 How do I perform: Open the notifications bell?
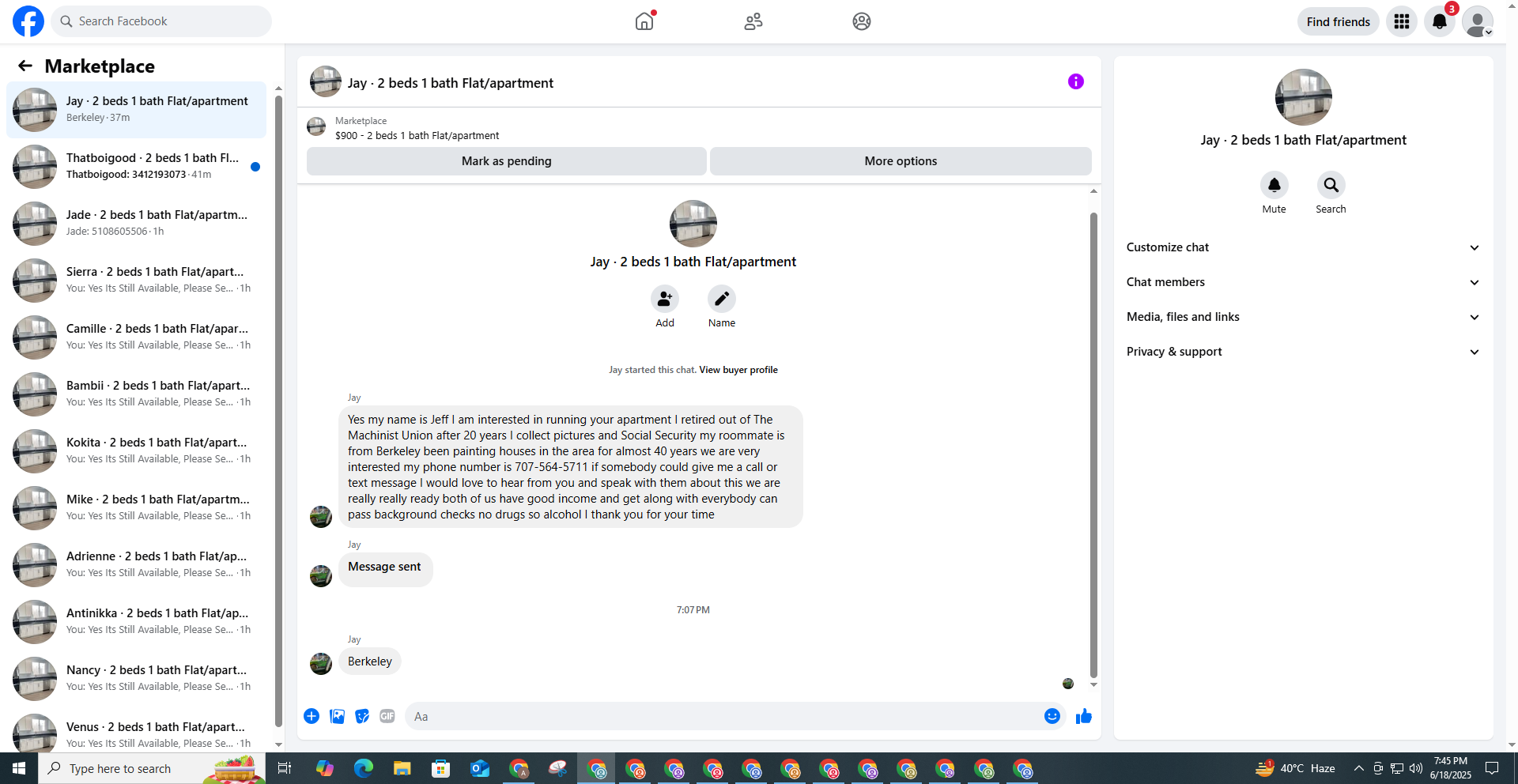click(1440, 21)
